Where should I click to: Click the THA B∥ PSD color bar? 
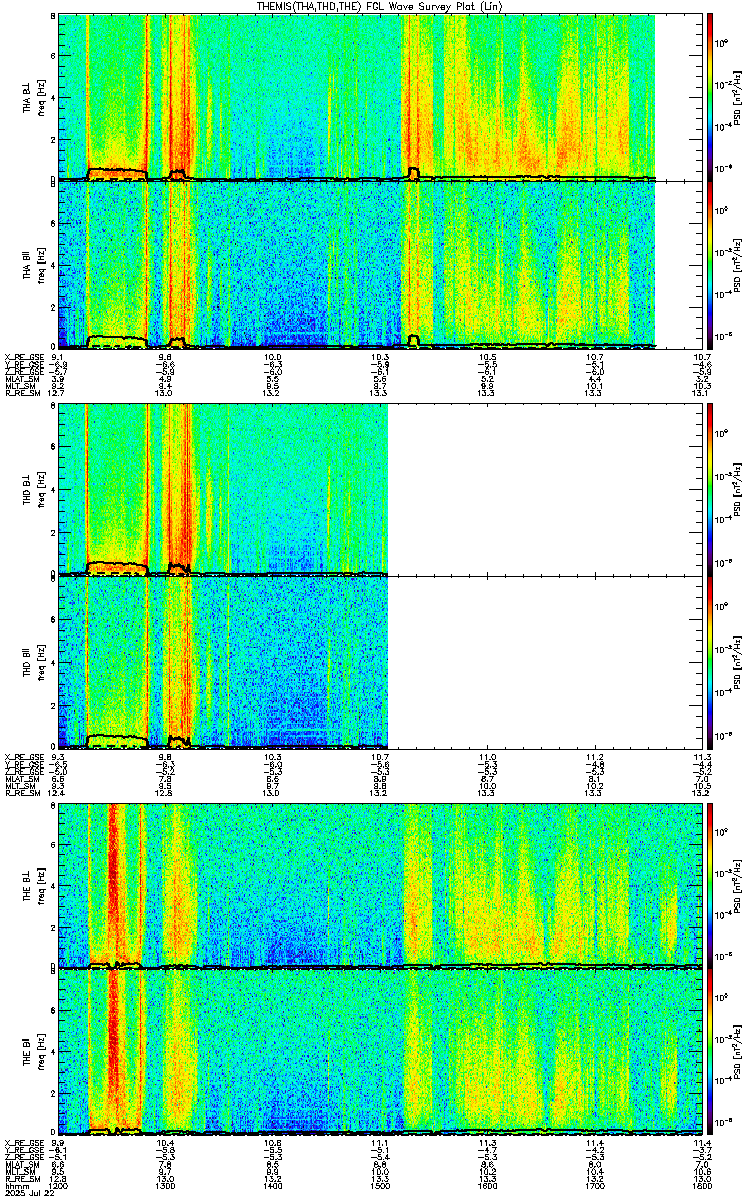click(710, 263)
